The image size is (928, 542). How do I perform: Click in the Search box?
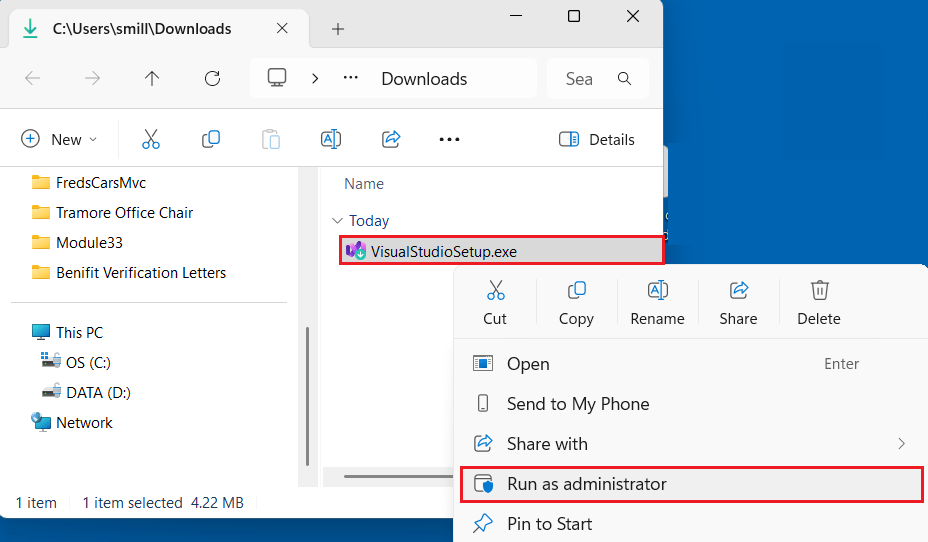point(598,78)
